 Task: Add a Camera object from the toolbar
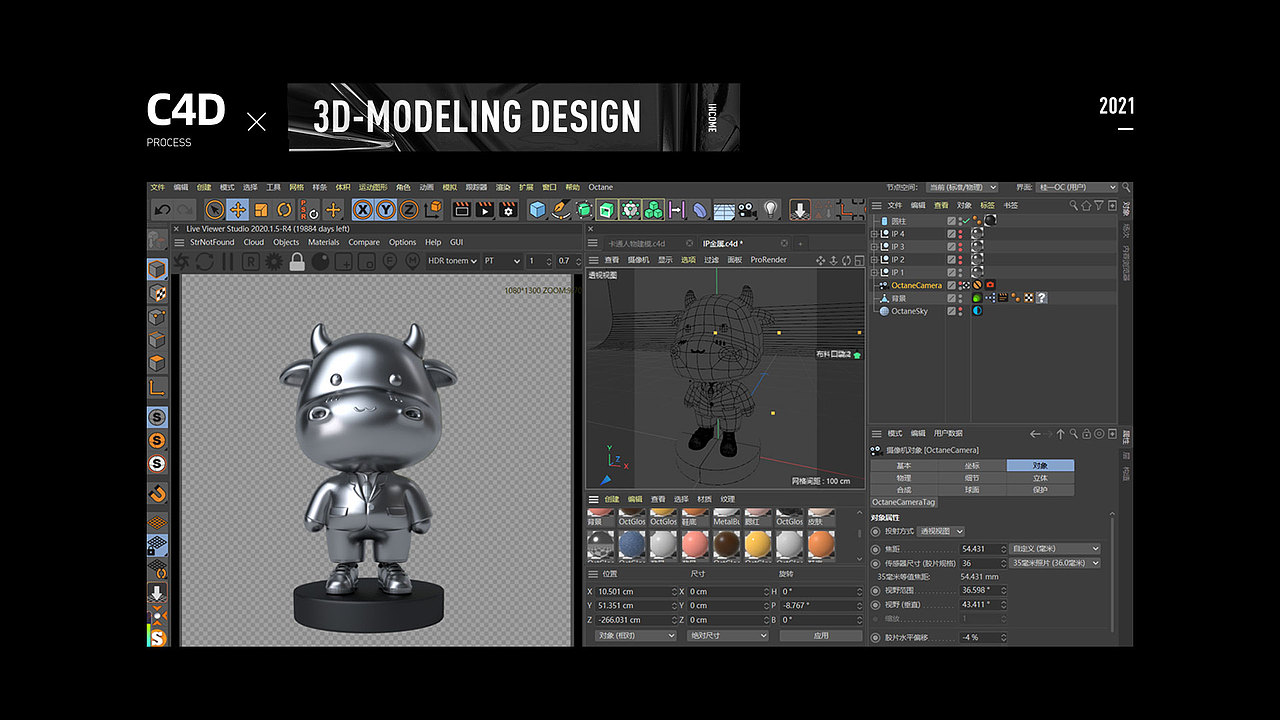[747, 210]
